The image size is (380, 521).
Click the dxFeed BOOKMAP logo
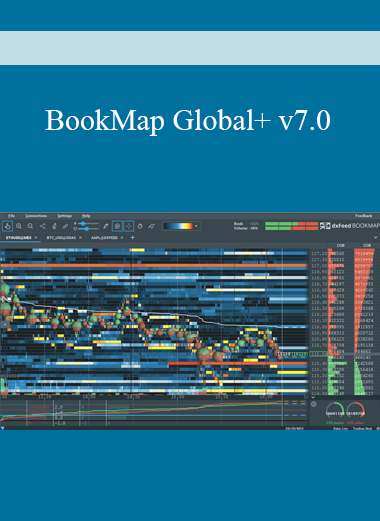click(350, 226)
